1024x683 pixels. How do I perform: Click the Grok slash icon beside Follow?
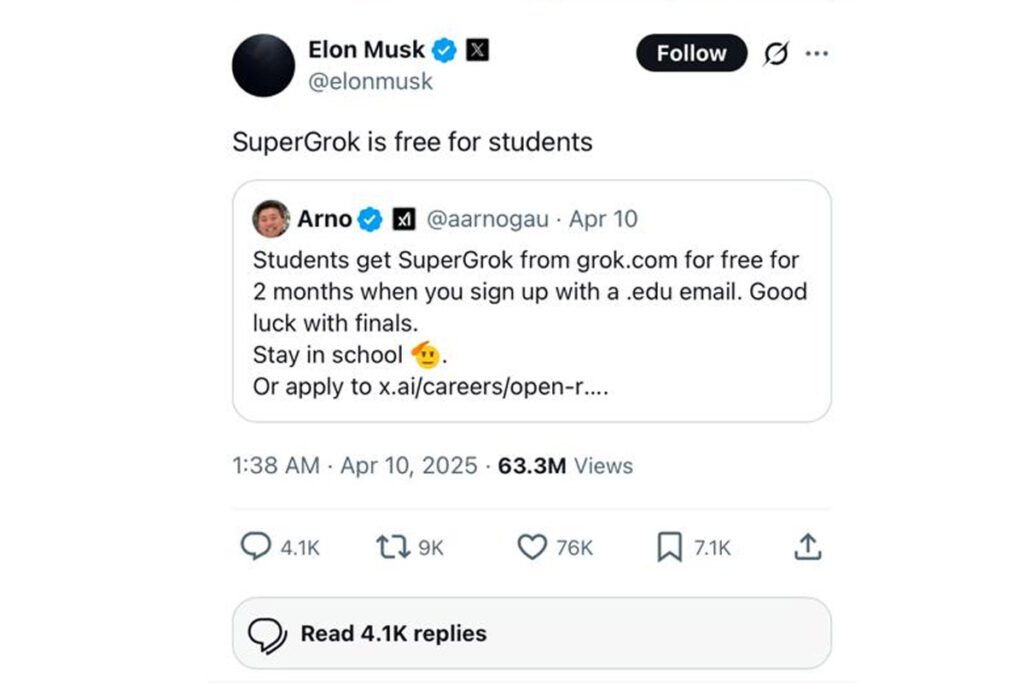775,54
